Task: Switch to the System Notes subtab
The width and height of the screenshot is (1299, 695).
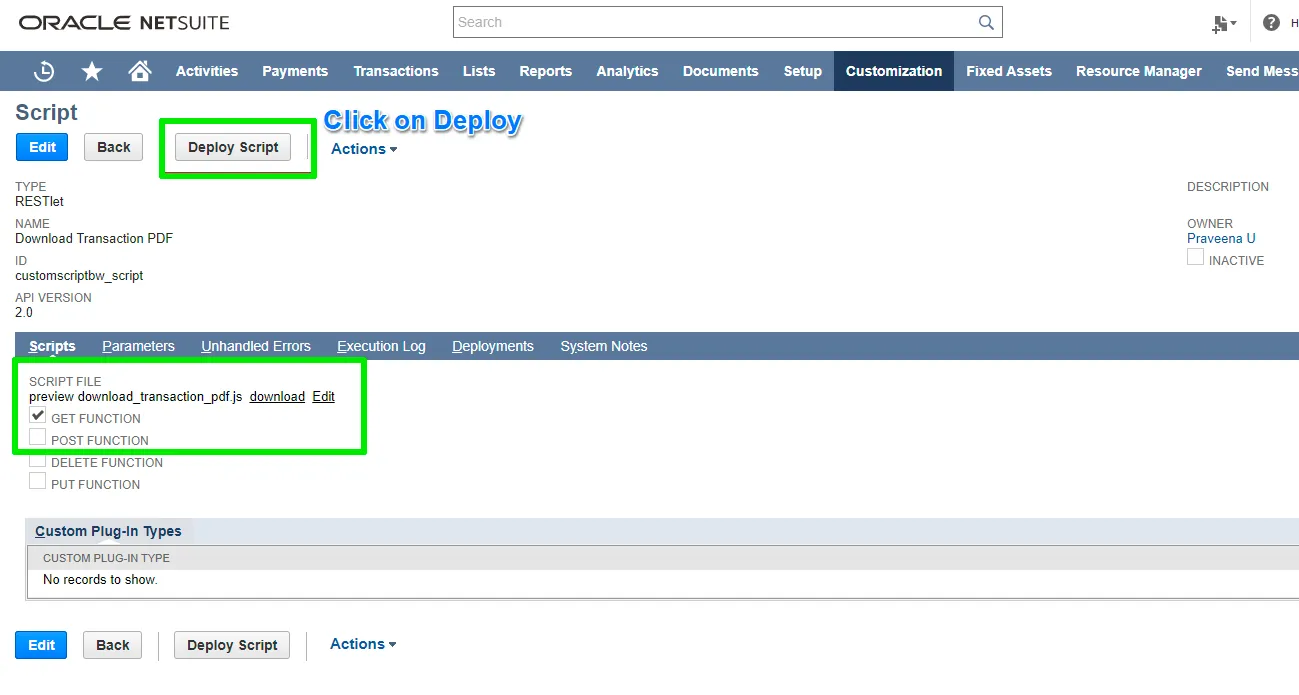Action: tap(604, 346)
